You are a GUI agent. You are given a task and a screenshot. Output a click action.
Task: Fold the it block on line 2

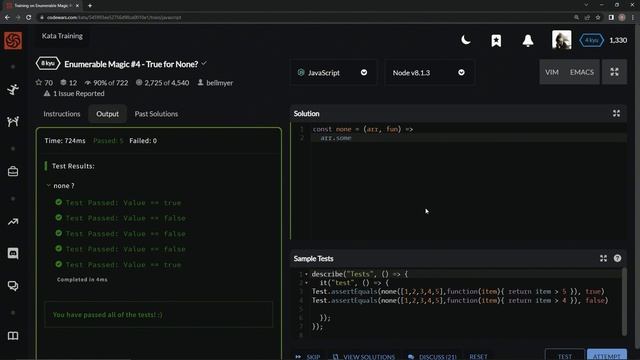coord(307,282)
